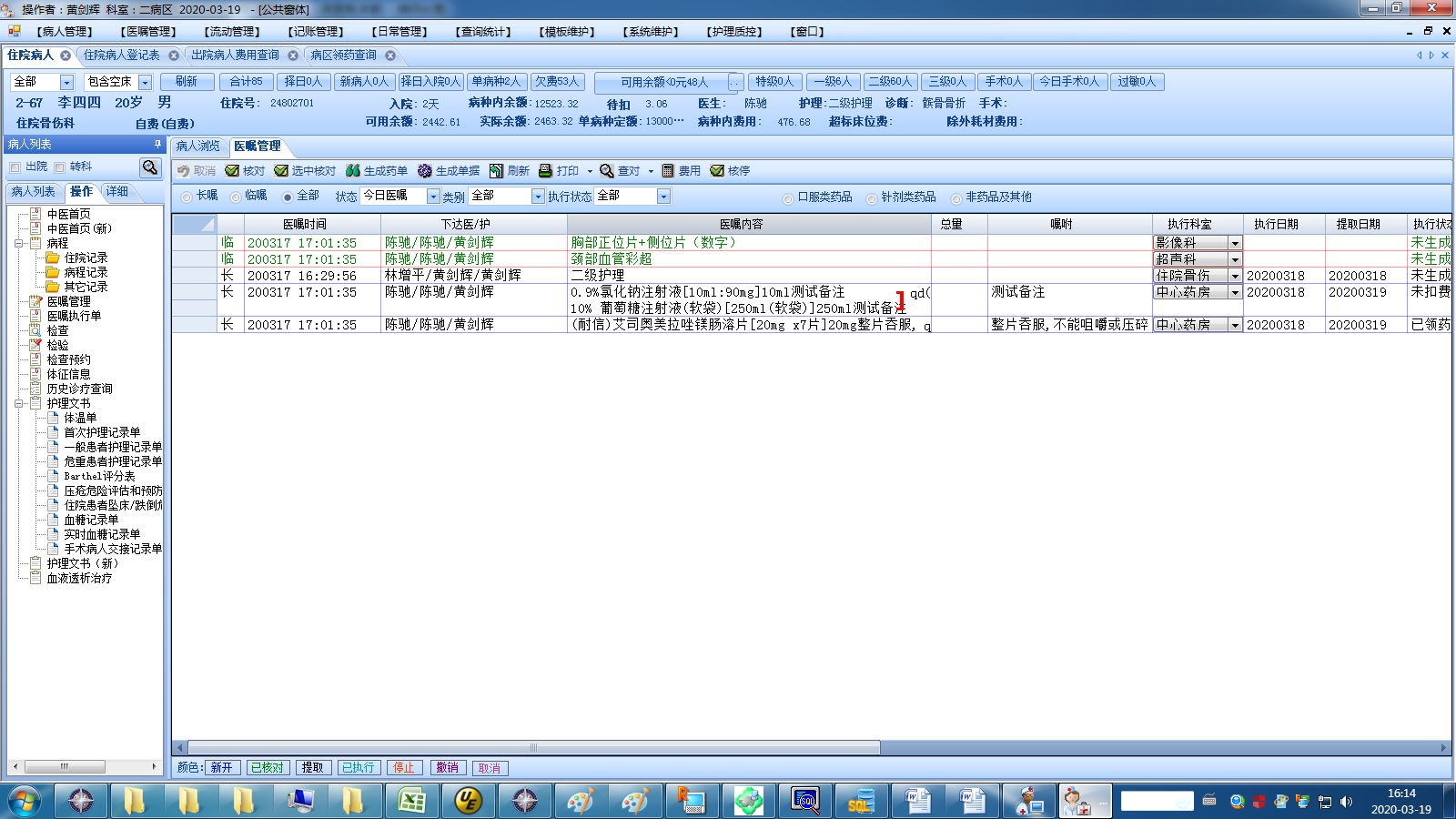The height and width of the screenshot is (819, 1456).
Task: Select the 非药品及其他 radio button
Action: 956,198
